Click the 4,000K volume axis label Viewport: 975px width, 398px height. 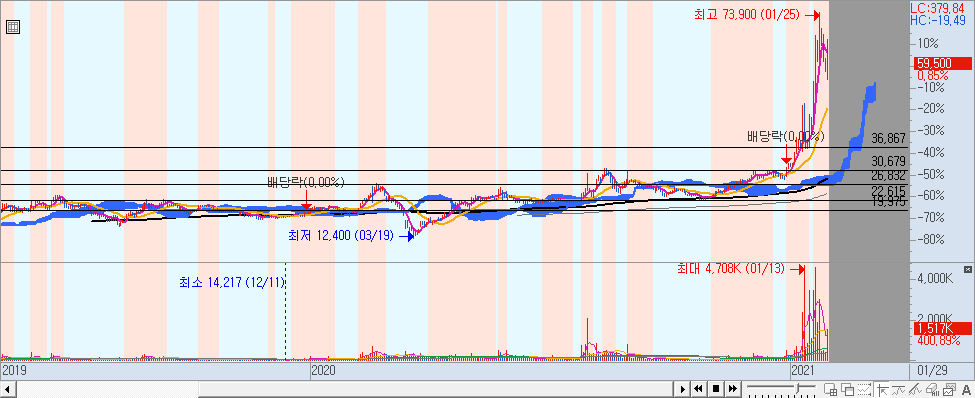pos(935,278)
